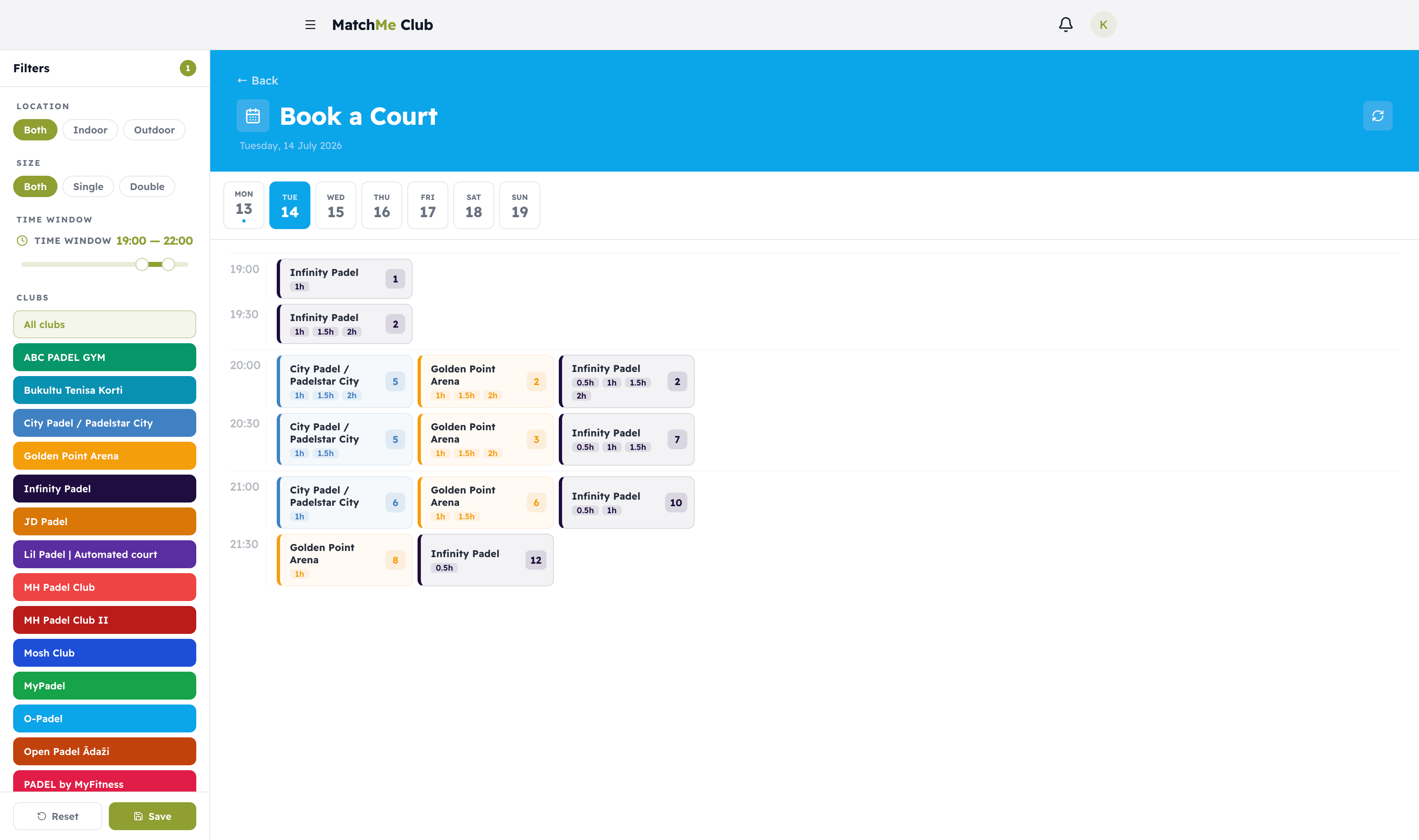Click the time window end handle
1419x840 pixels.
[168, 264]
